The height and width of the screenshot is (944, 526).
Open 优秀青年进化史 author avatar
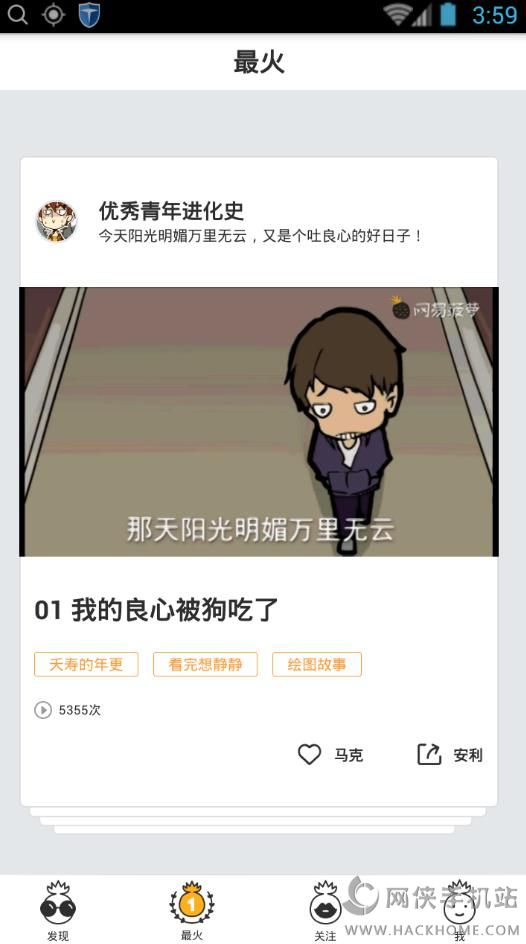point(57,222)
